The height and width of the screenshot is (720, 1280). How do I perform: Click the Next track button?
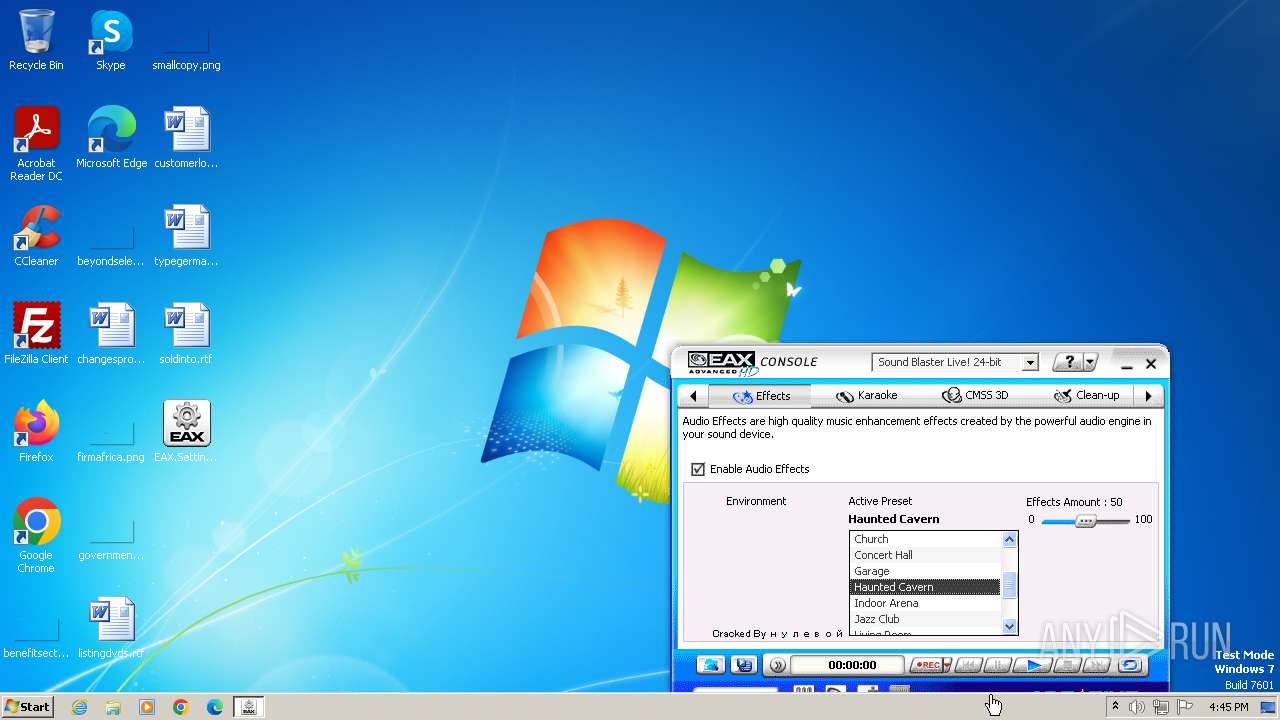coord(1097,665)
